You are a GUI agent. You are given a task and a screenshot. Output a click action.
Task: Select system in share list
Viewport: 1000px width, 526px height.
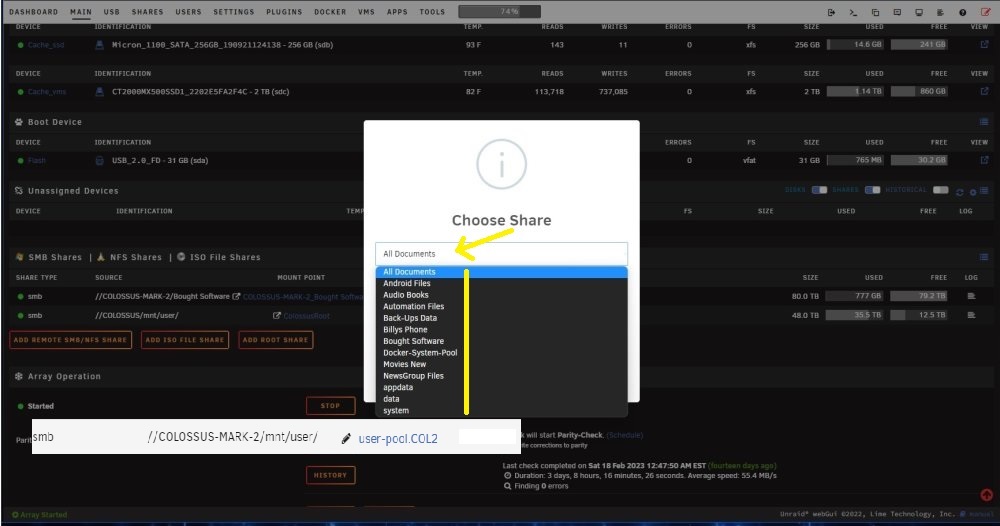click(x=501, y=411)
